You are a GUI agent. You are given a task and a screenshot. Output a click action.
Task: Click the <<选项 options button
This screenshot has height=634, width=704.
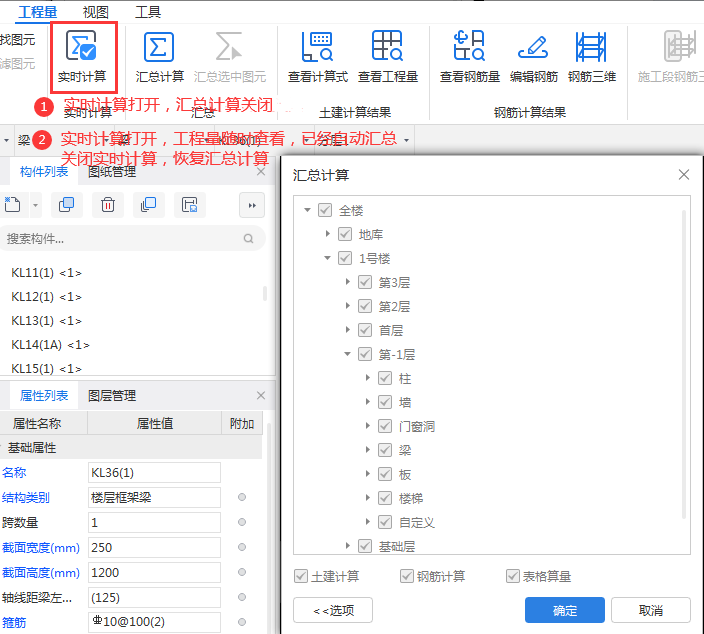tap(333, 610)
